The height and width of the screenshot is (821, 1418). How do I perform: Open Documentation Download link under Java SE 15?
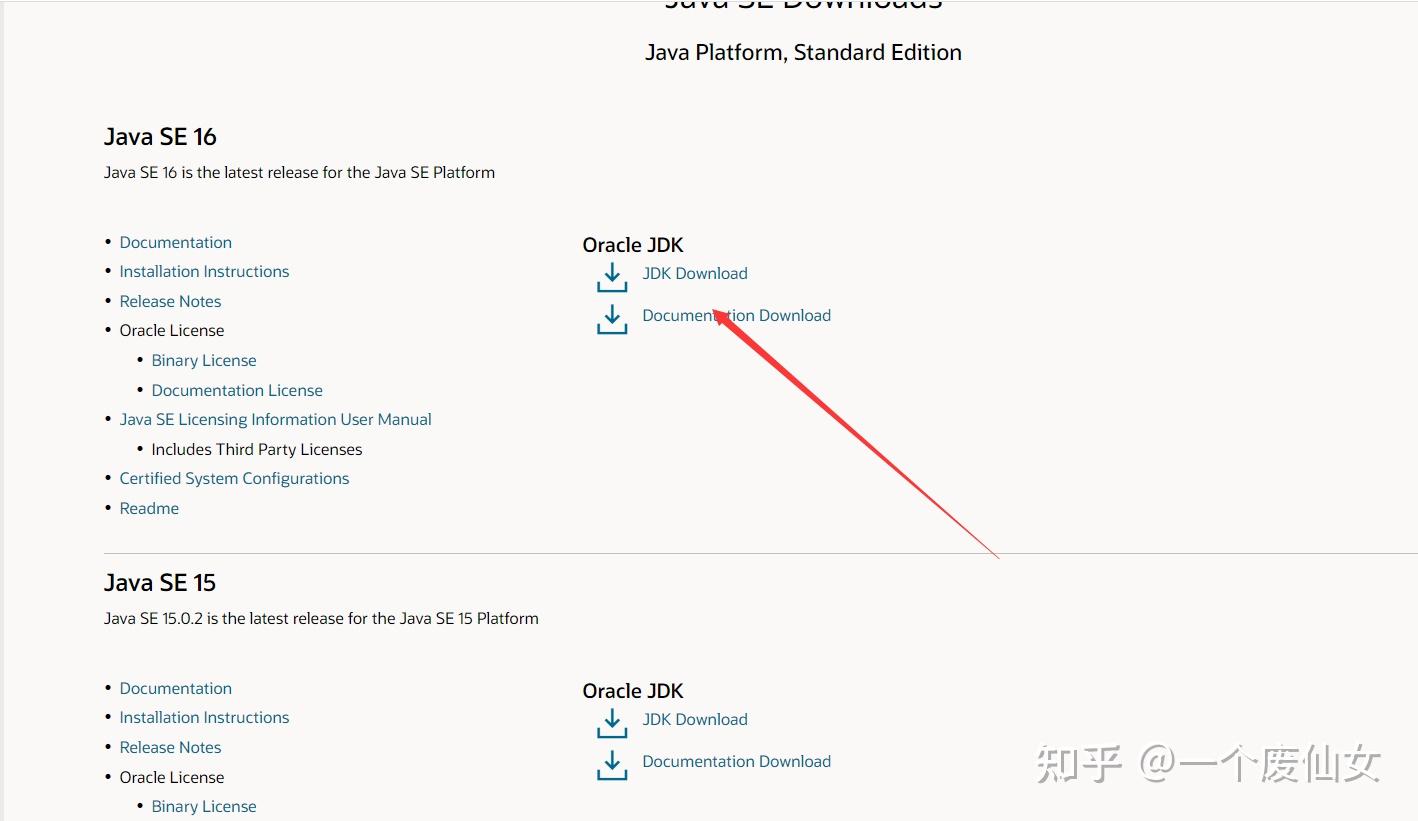pos(737,761)
